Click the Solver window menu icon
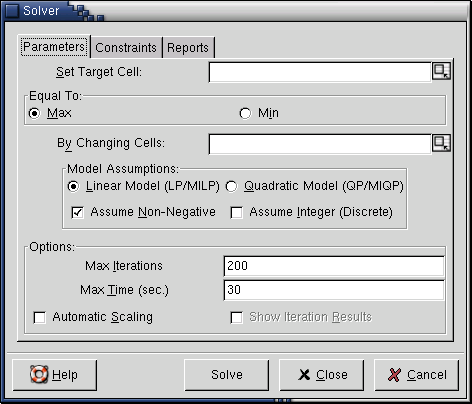This screenshot has width=472, height=404. point(12,11)
